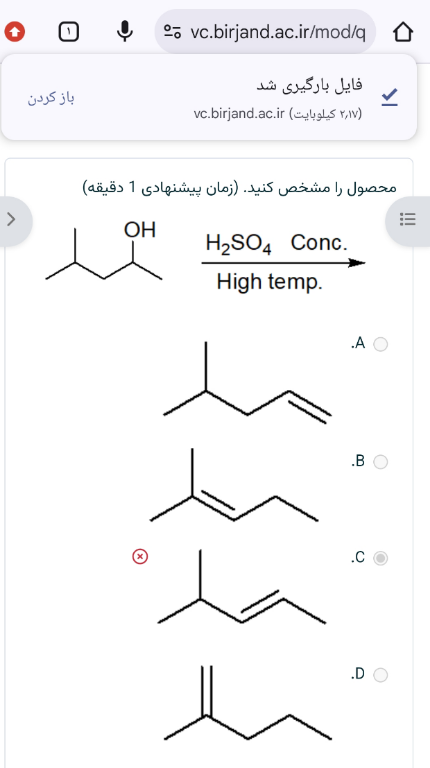Expand the left side drawer chevron

tap(12, 220)
